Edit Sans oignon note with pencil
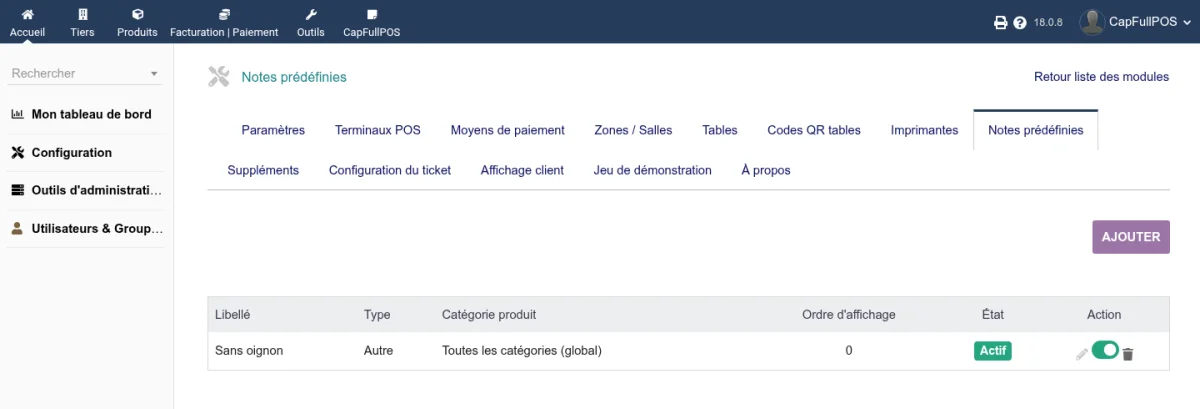1200x409 pixels. [1081, 354]
